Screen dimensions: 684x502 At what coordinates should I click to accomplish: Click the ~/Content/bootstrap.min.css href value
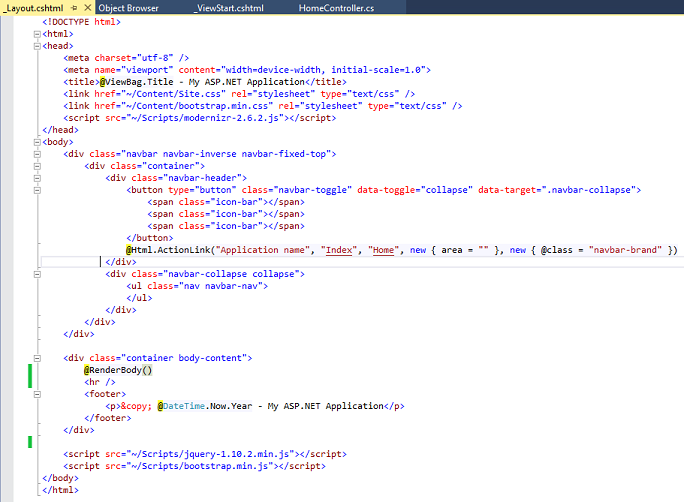(197, 106)
